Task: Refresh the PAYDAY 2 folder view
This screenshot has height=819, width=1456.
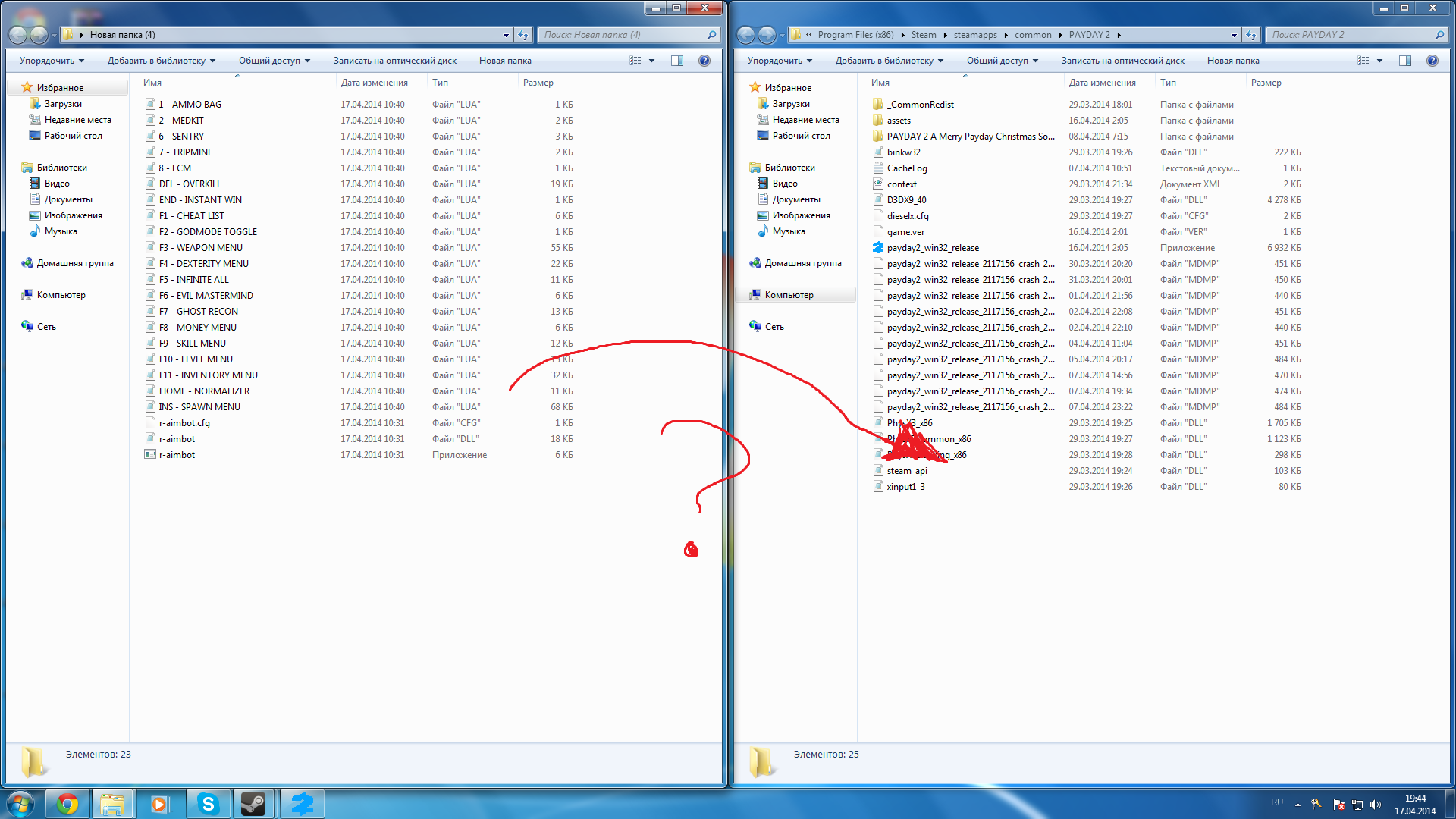Action: (1251, 35)
